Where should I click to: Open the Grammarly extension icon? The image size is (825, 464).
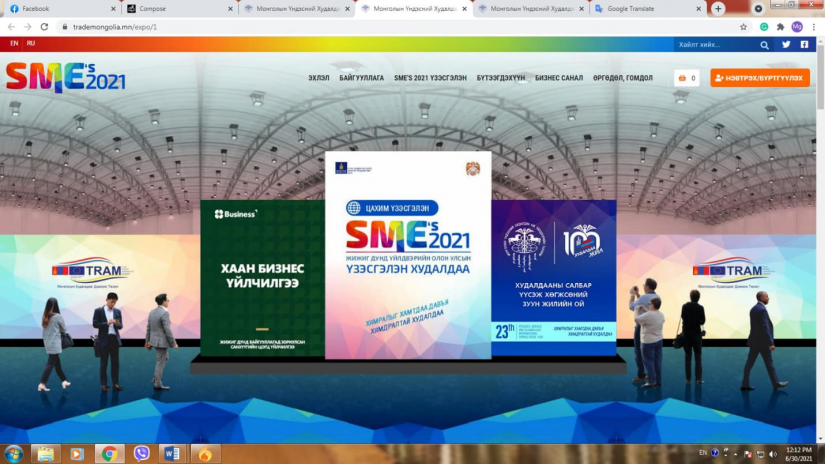pos(764,27)
